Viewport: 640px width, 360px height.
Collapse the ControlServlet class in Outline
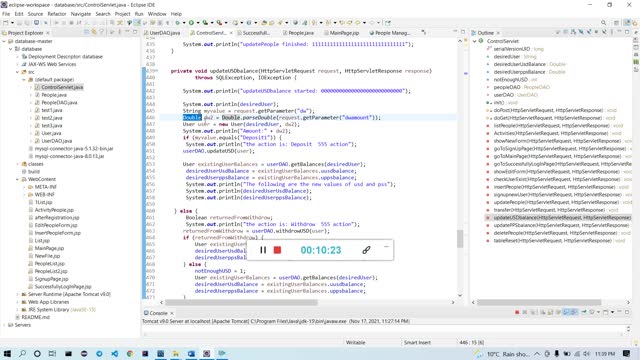tap(475, 41)
